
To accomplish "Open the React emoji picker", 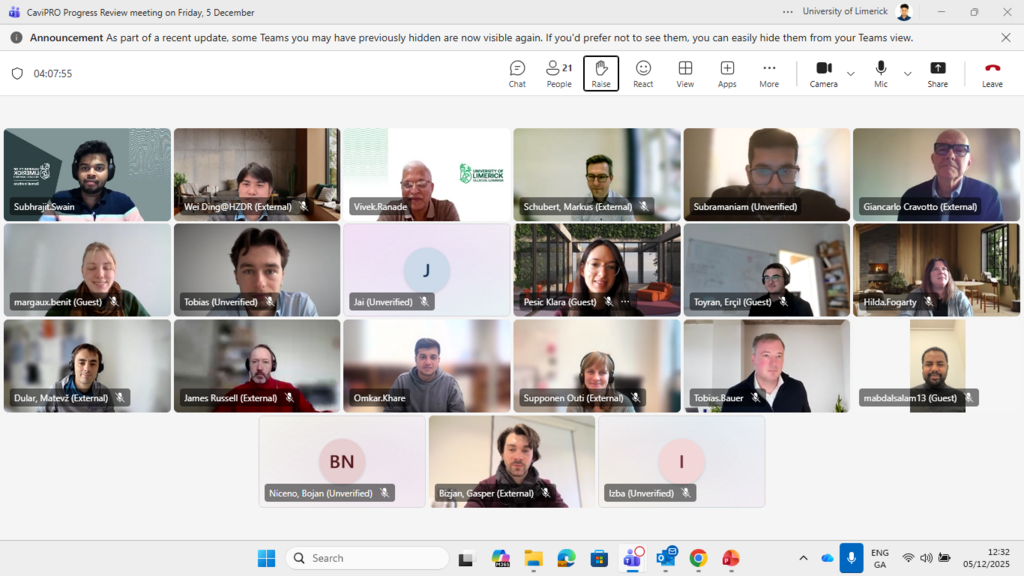I will [x=643, y=73].
